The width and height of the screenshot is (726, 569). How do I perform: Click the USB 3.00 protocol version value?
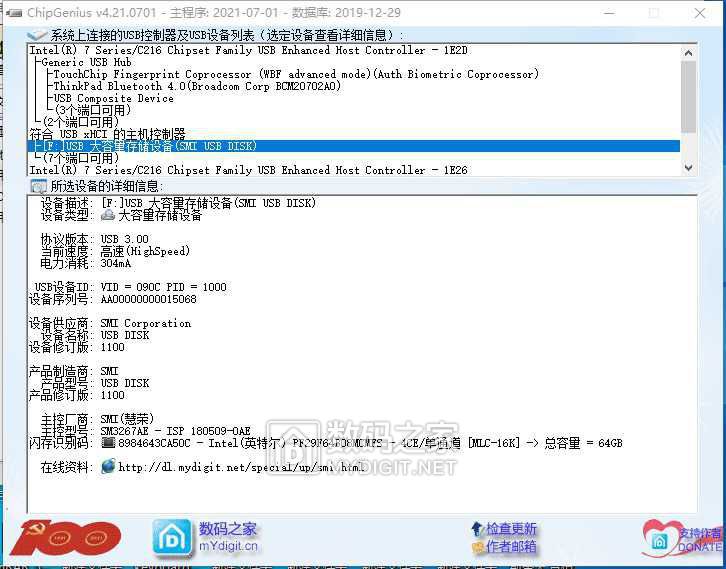point(125,239)
